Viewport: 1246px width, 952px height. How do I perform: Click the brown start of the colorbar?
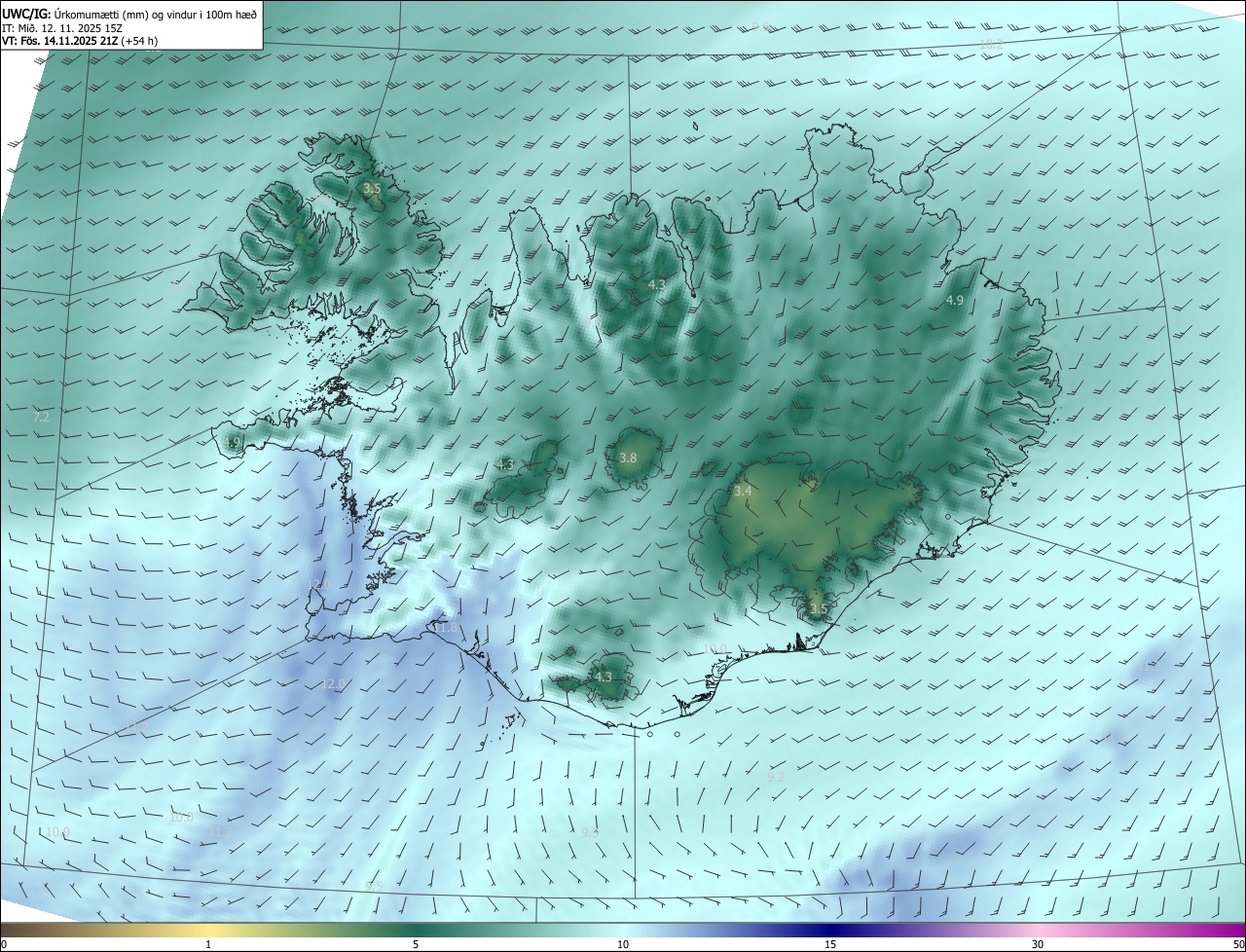pos(12,930)
